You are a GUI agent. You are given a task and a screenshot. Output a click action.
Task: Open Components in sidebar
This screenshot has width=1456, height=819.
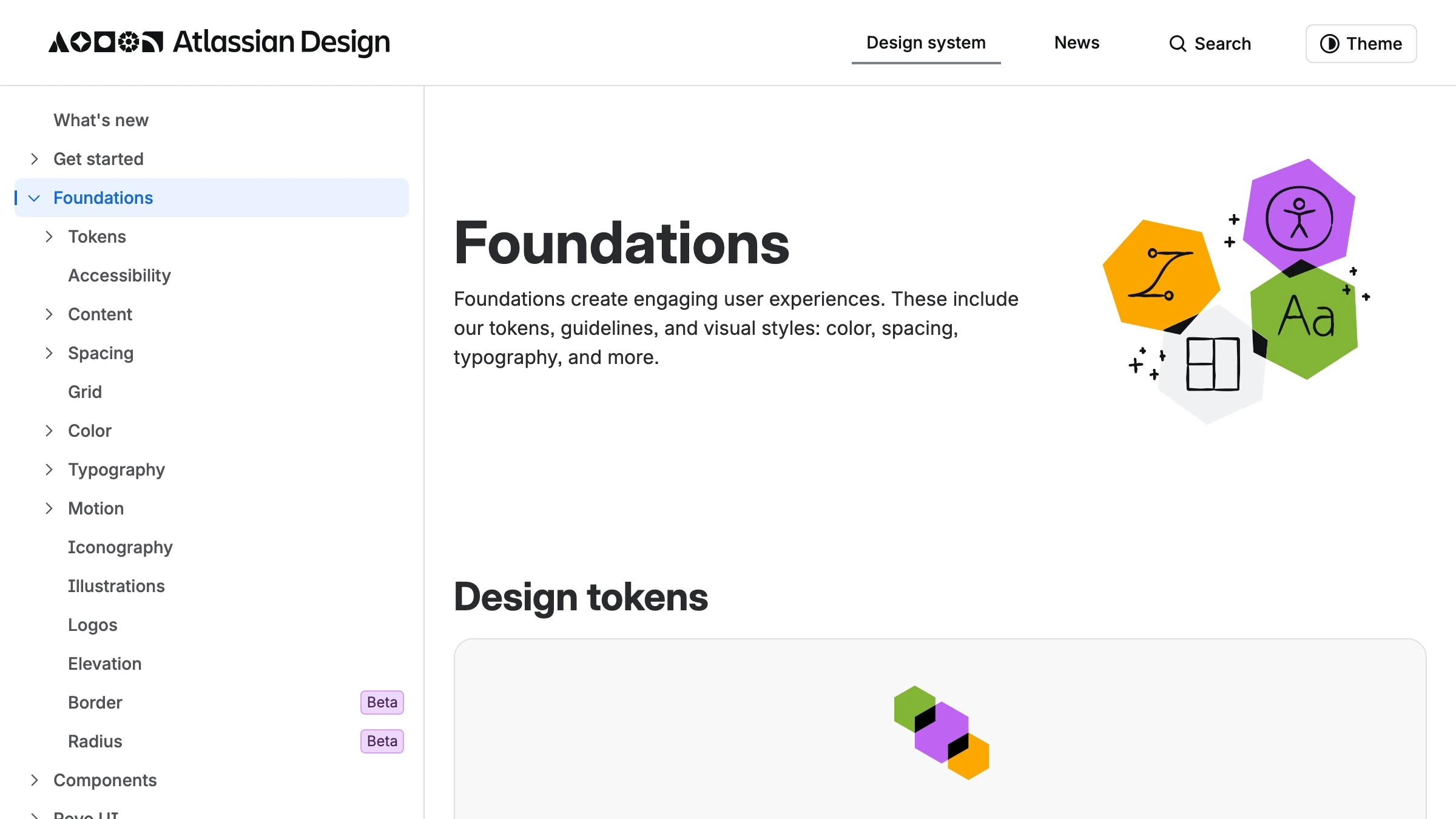105,780
